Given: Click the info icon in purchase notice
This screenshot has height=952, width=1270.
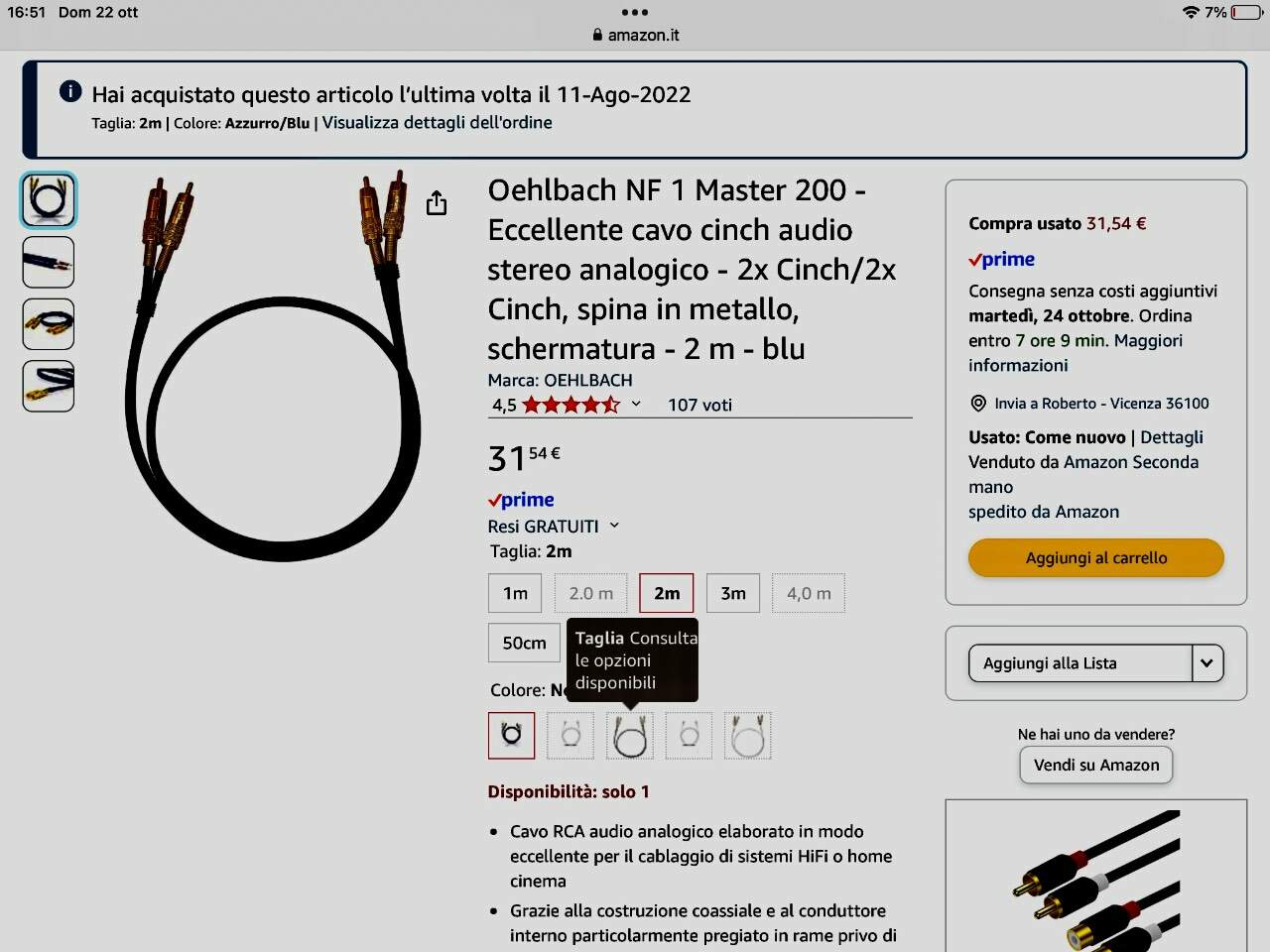Looking at the screenshot, I should point(70,91).
